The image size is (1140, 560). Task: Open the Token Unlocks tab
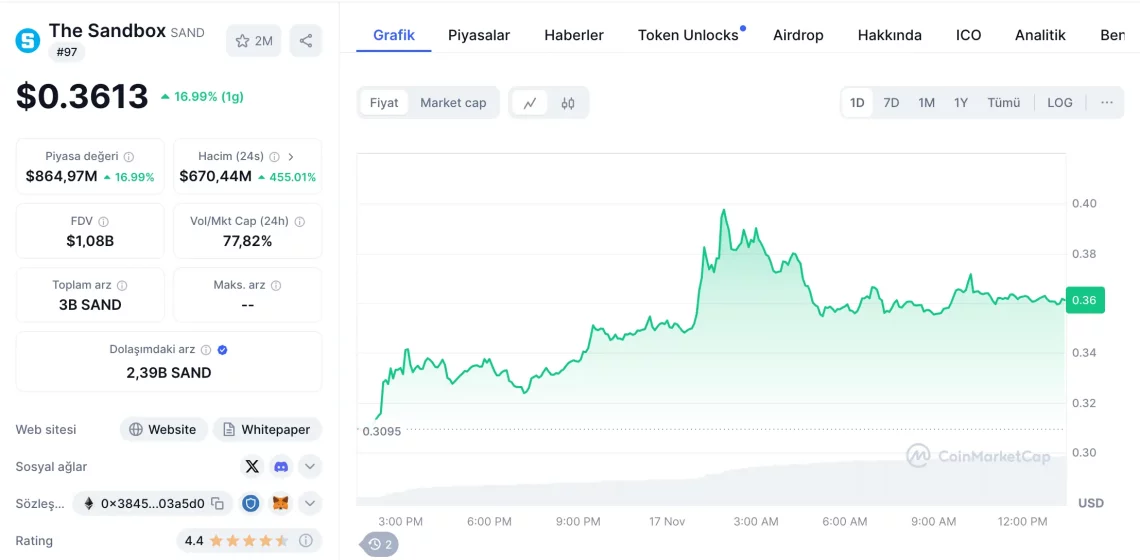click(x=688, y=35)
